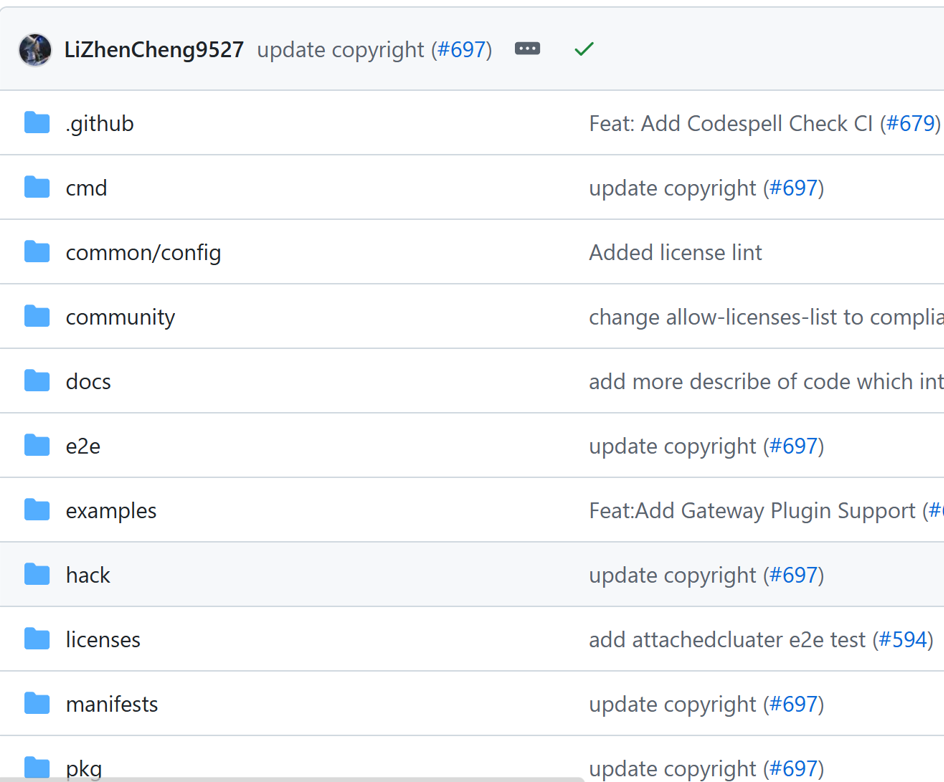
Task: Open the common/config directory
Action: point(143,253)
